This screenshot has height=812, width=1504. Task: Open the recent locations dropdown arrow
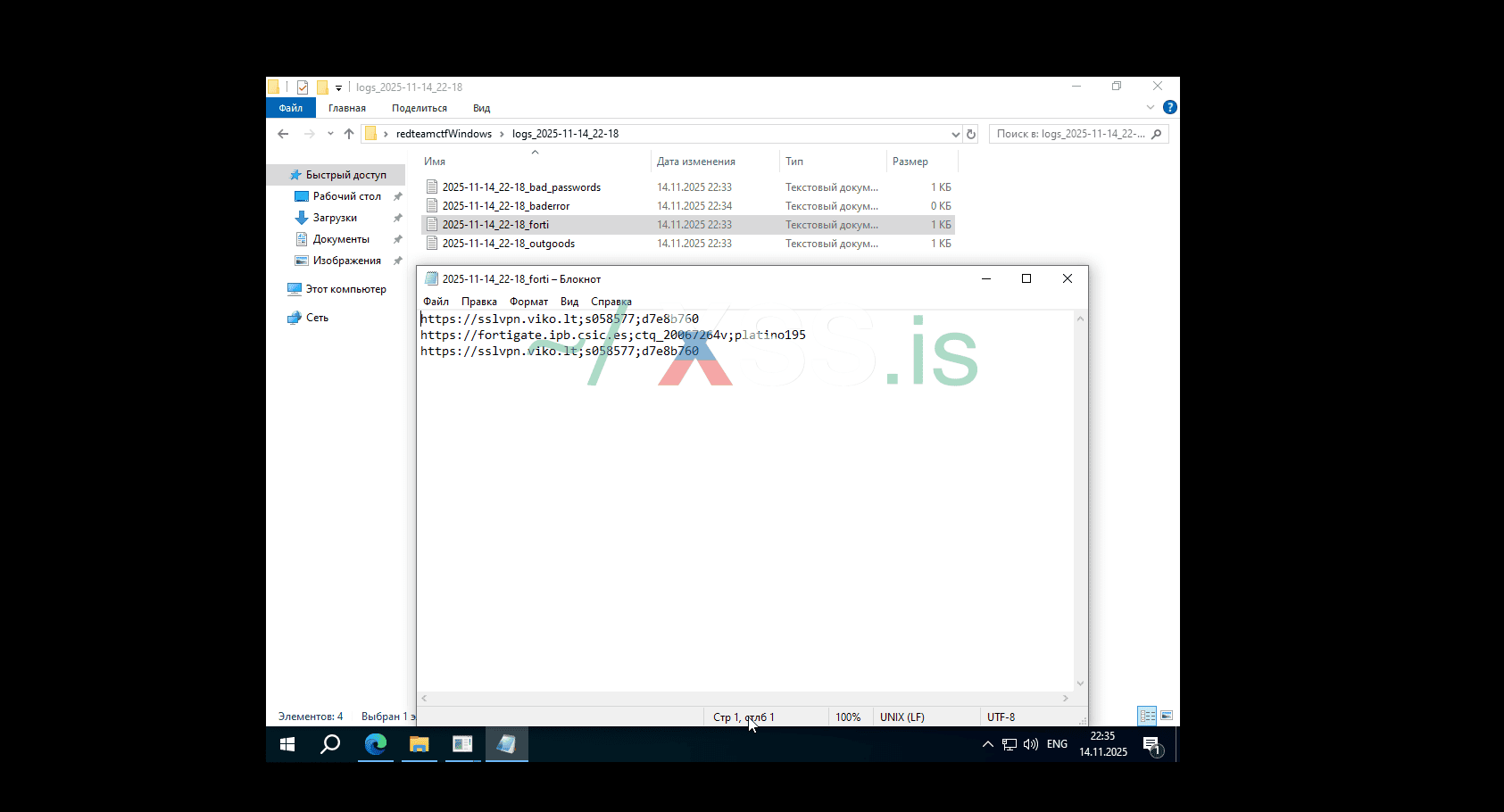tap(330, 134)
